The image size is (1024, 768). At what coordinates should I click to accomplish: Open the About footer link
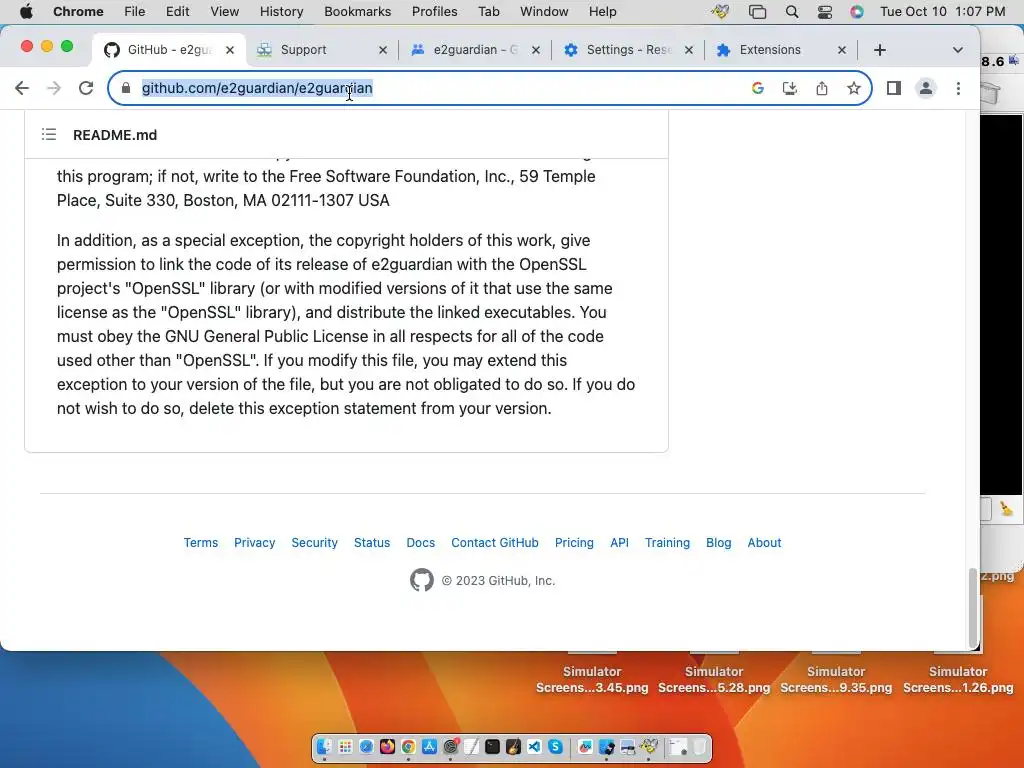[x=764, y=543]
